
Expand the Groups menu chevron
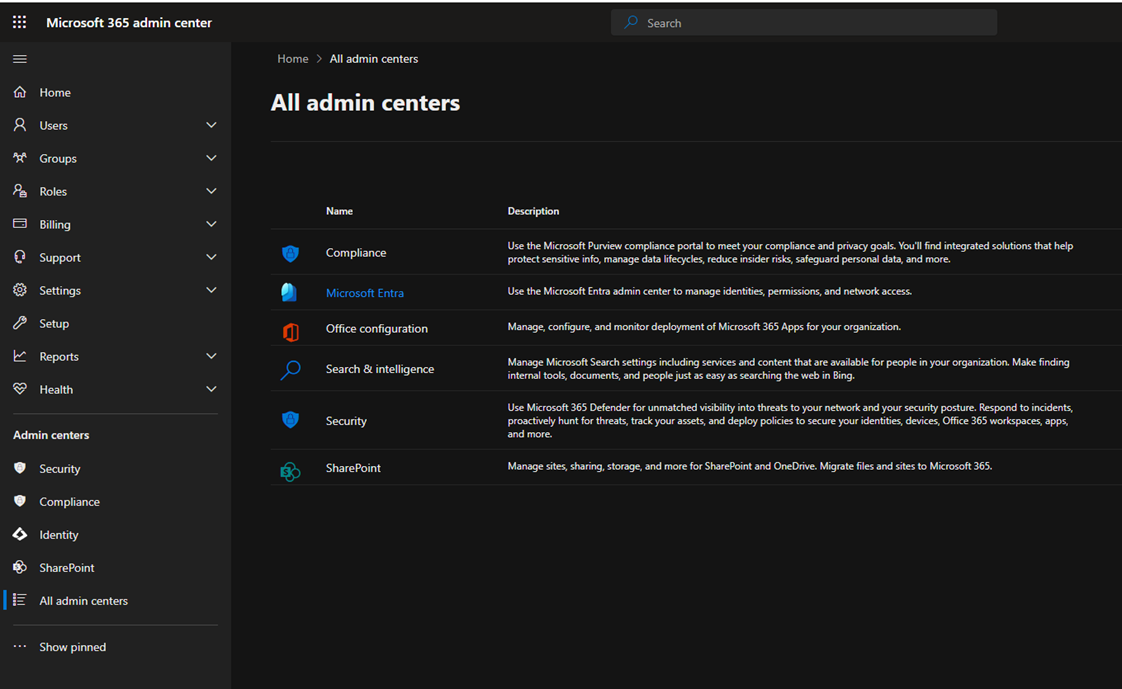[x=211, y=158]
